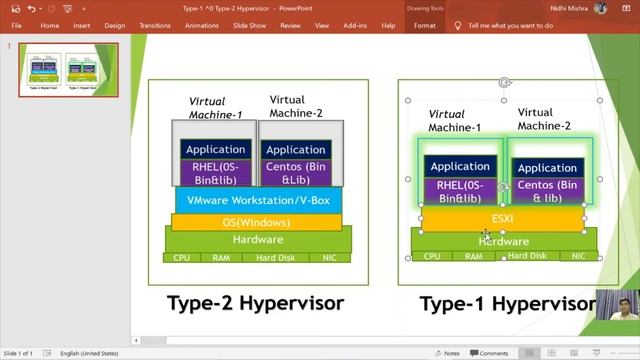Select the CPU cell in the Type-2 diagram

tap(182, 258)
